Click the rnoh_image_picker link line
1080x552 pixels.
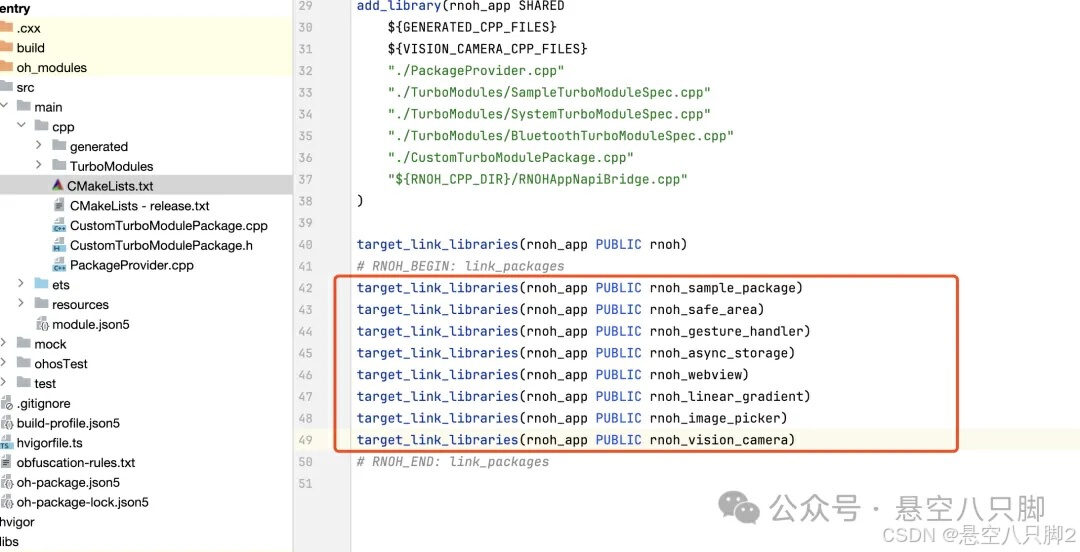(x=572, y=418)
